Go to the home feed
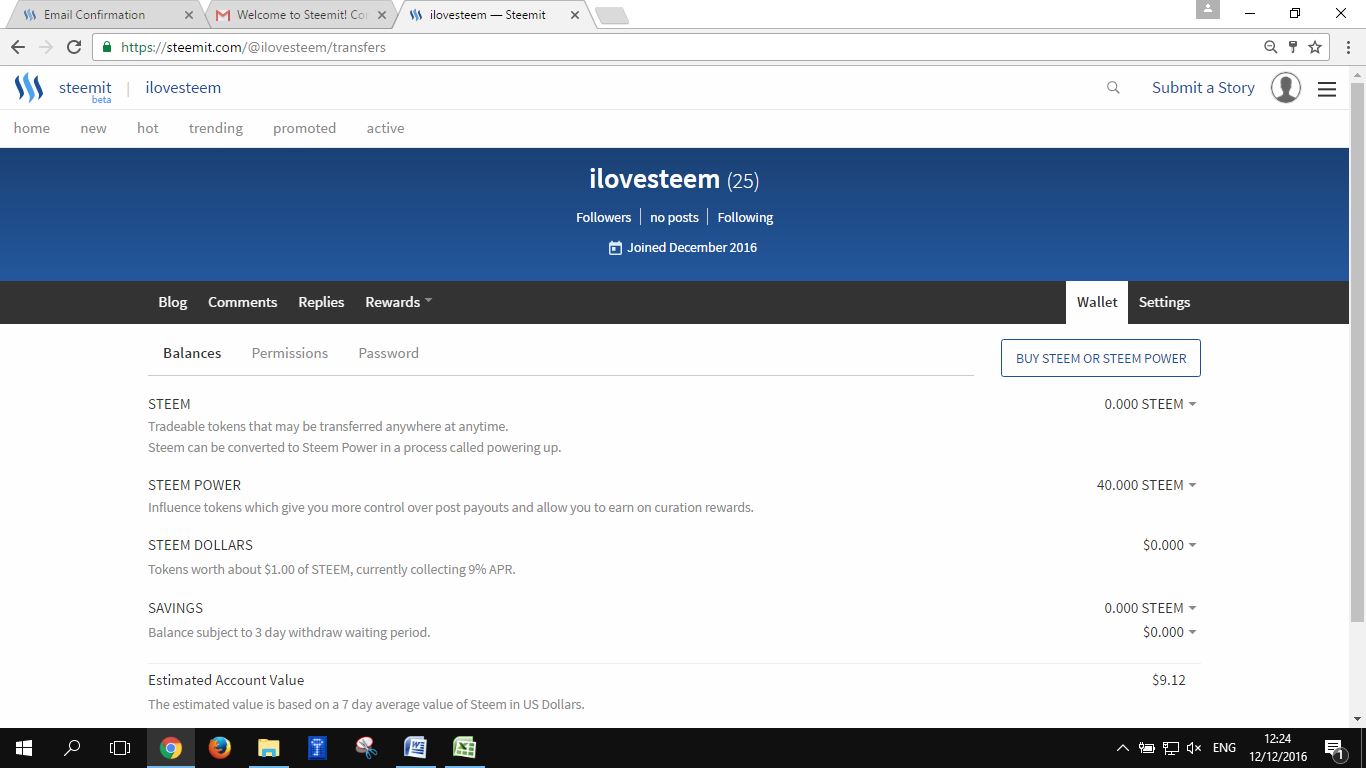This screenshot has width=1366, height=768. click(x=32, y=128)
